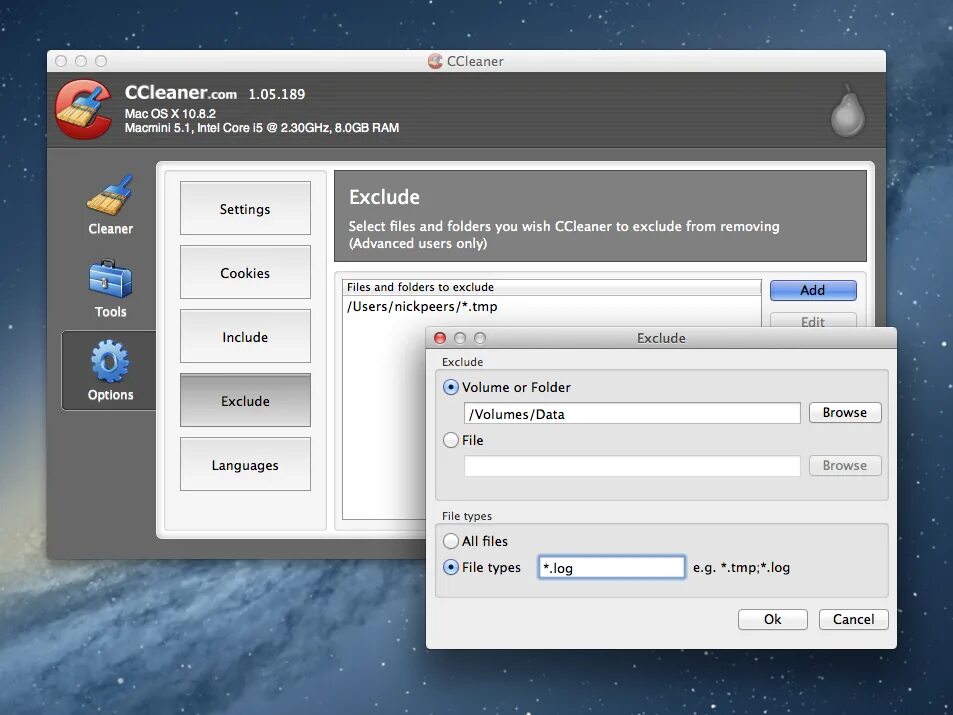
Task: Open the Cookies panel
Action: click(244, 272)
